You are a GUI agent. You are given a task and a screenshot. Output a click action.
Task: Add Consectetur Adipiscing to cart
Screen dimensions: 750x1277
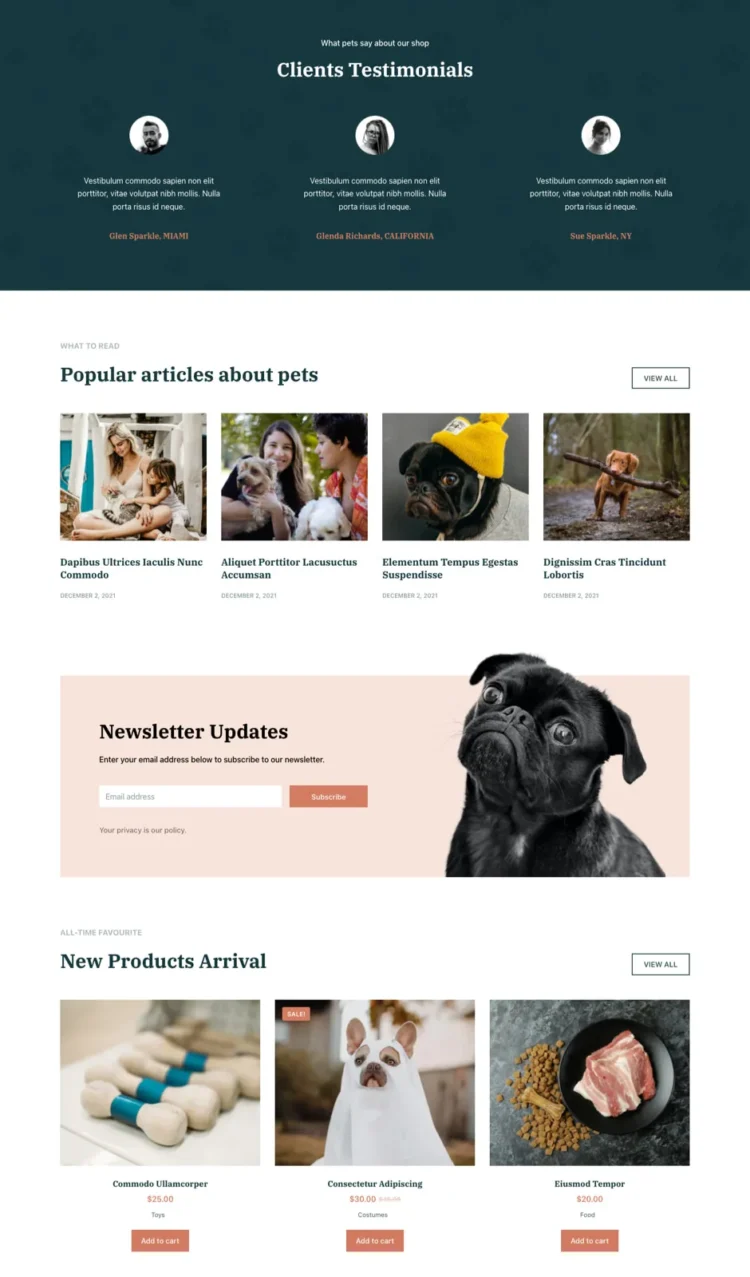coord(375,1240)
